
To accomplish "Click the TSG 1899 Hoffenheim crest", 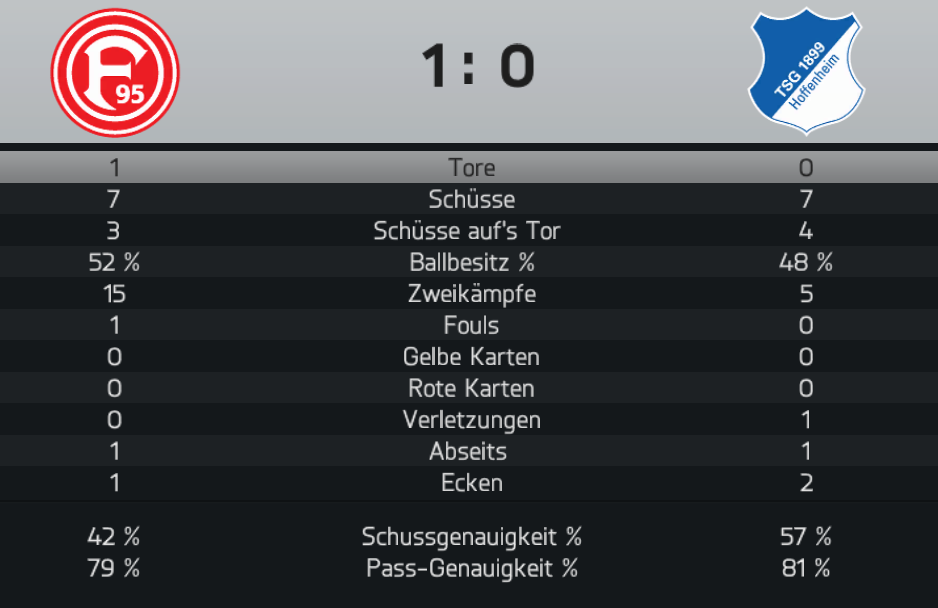I will pos(806,71).
